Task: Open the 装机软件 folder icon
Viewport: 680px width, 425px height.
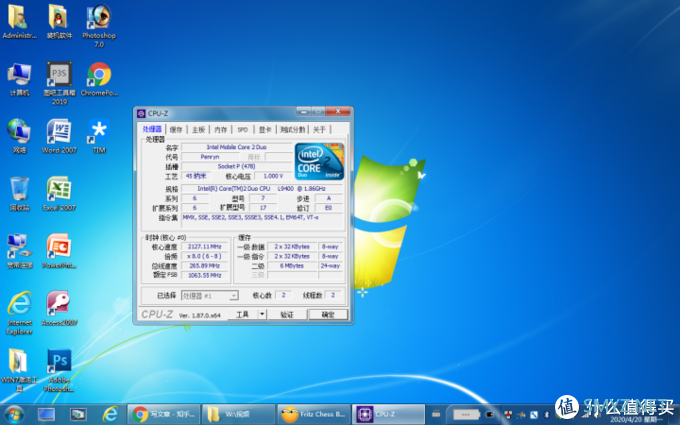Action: (x=59, y=22)
